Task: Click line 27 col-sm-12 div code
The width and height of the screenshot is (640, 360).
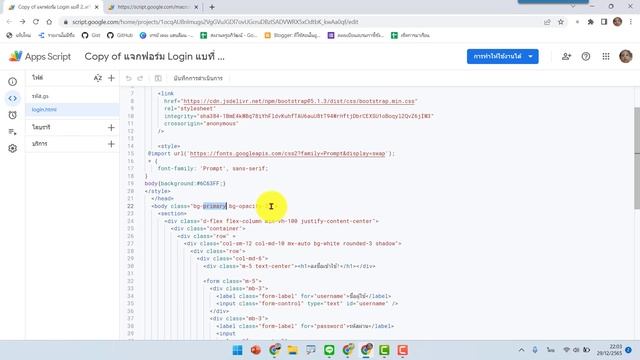Action: click(292, 244)
